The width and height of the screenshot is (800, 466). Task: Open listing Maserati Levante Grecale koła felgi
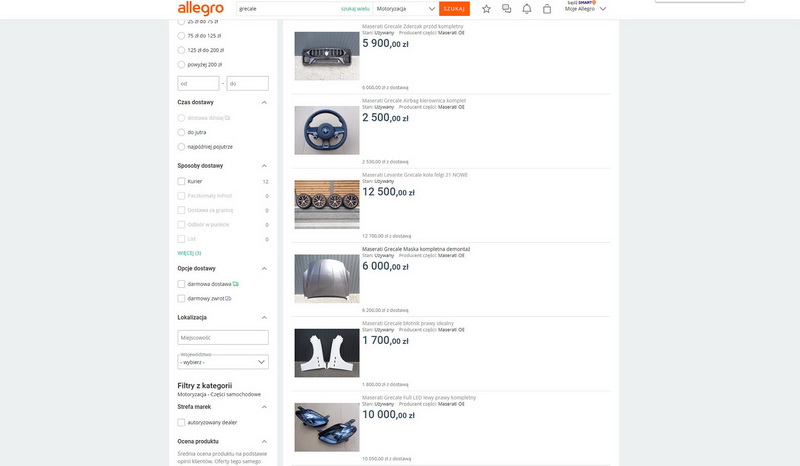[x=415, y=175]
